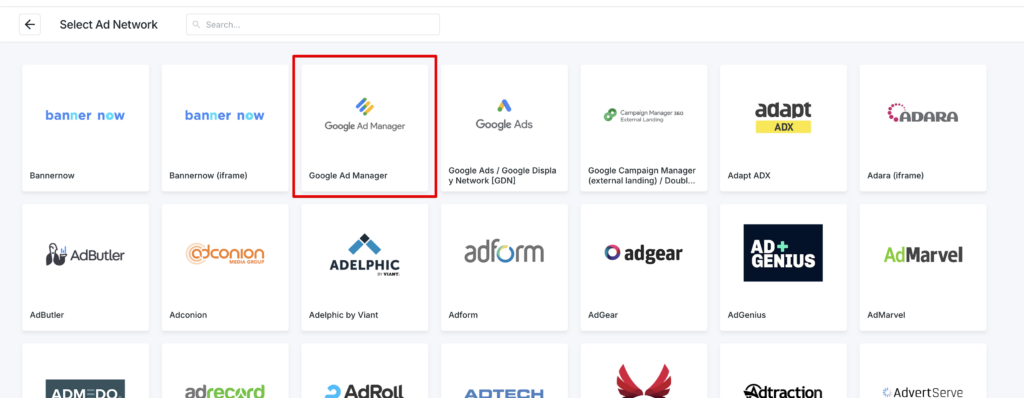
Task: Click the 'Google Campaign Manager (external landing)' label
Action: pyautogui.click(x=642, y=176)
